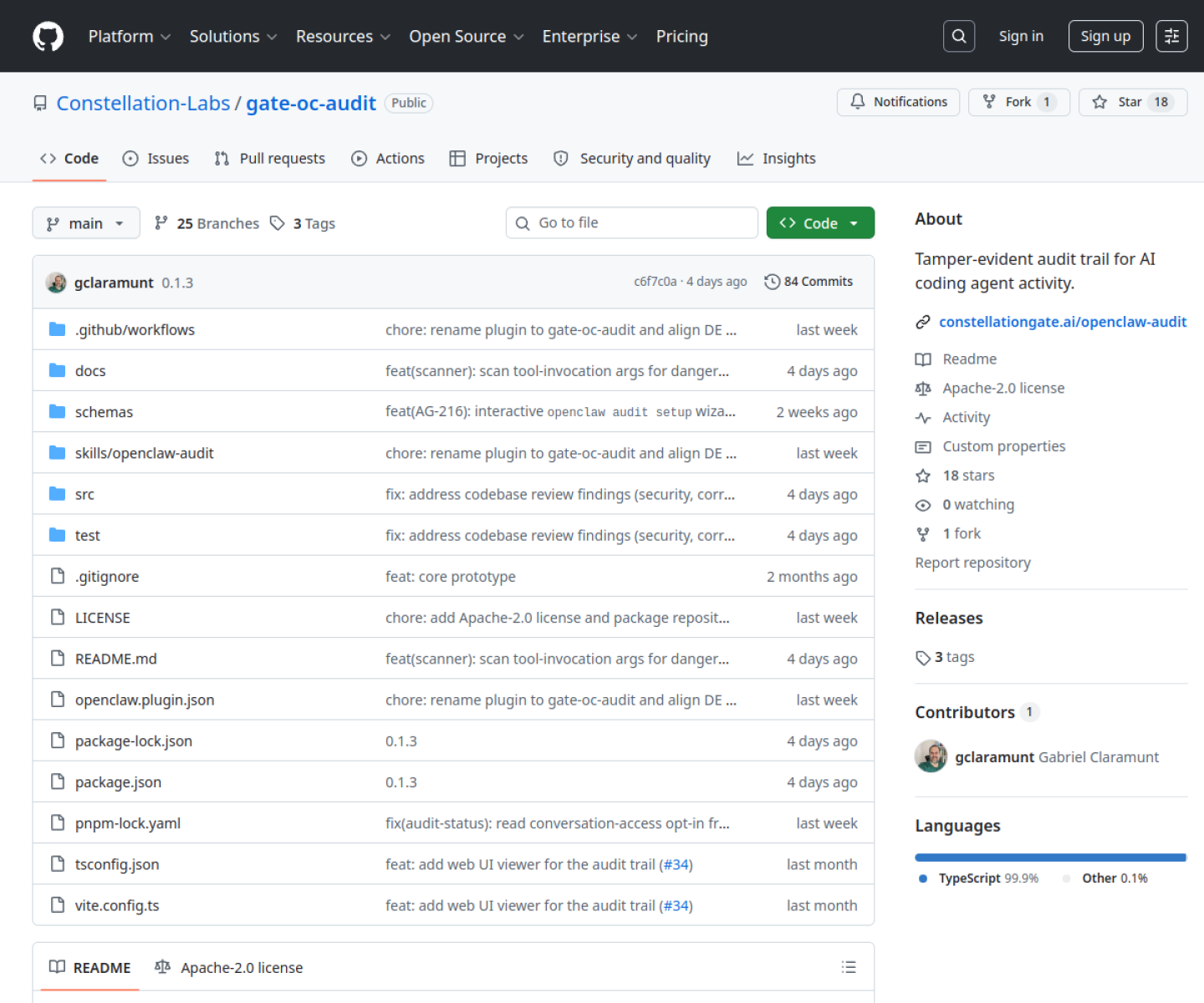Viewport: 1204px width, 1003px height.
Task: Open the search magnifier button
Action: click(959, 36)
